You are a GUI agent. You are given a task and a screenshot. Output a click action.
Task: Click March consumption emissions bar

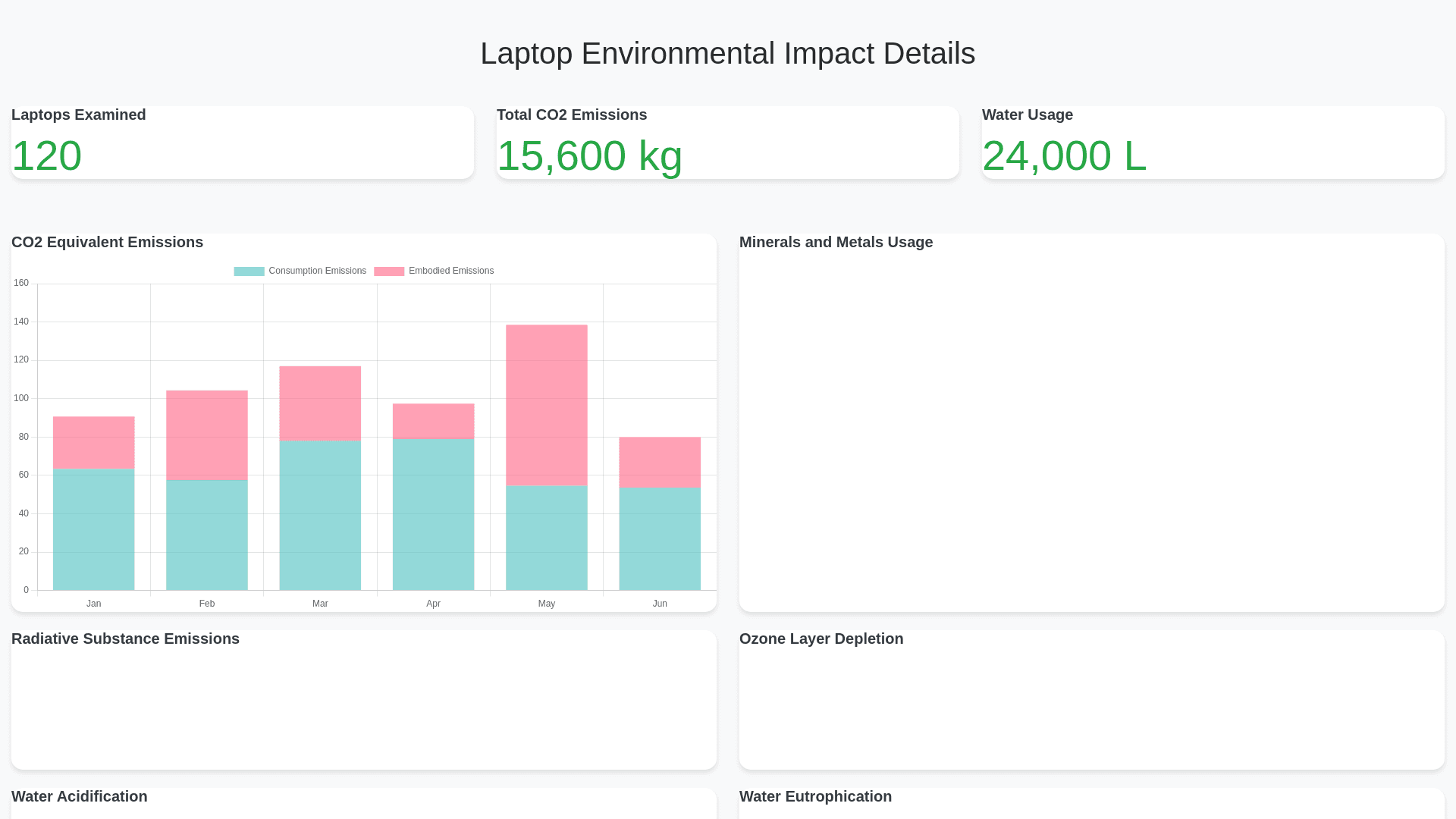point(320,516)
